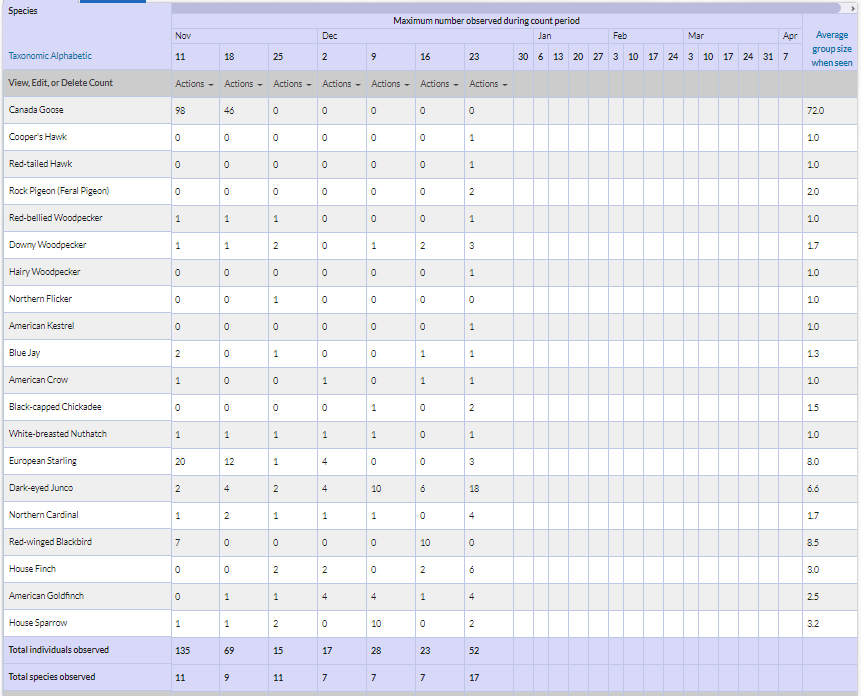The width and height of the screenshot is (861, 696).
Task: Click the Total species observed label
Action: (52, 677)
